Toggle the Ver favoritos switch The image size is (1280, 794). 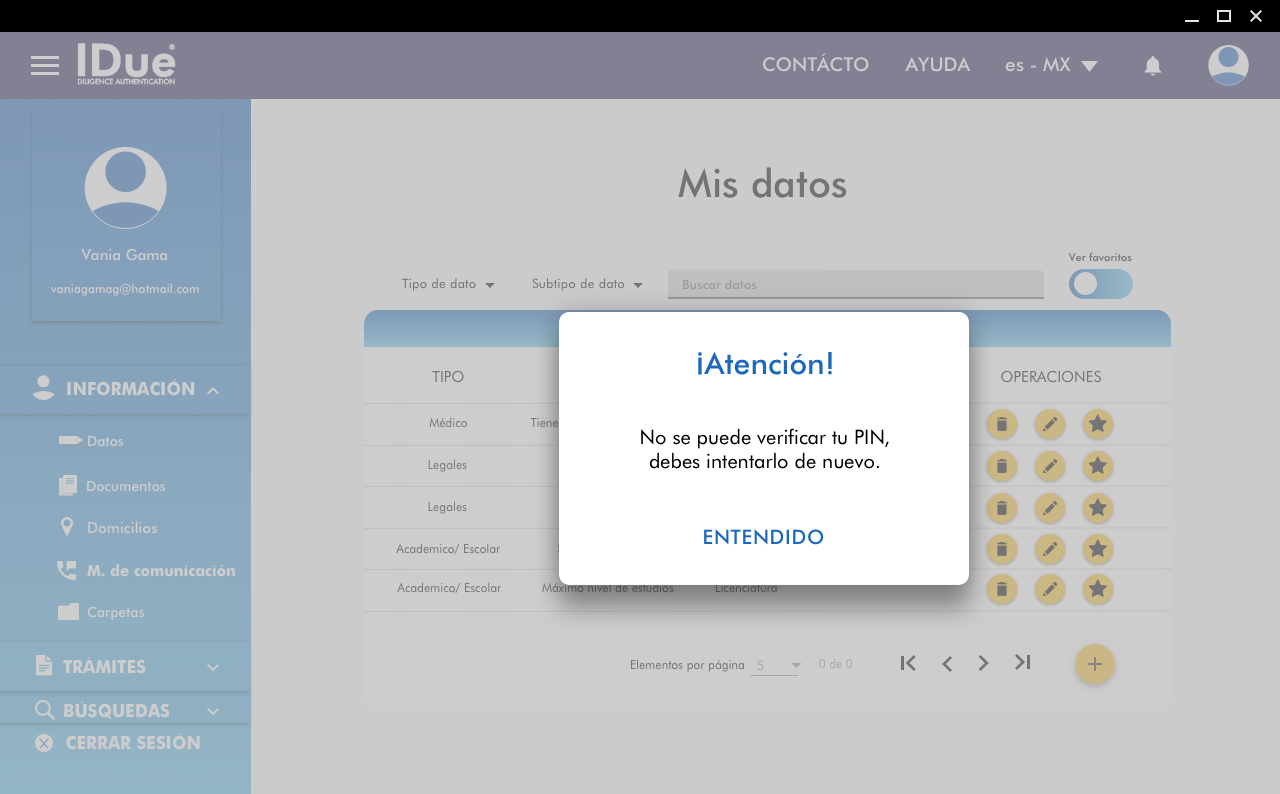point(1100,284)
